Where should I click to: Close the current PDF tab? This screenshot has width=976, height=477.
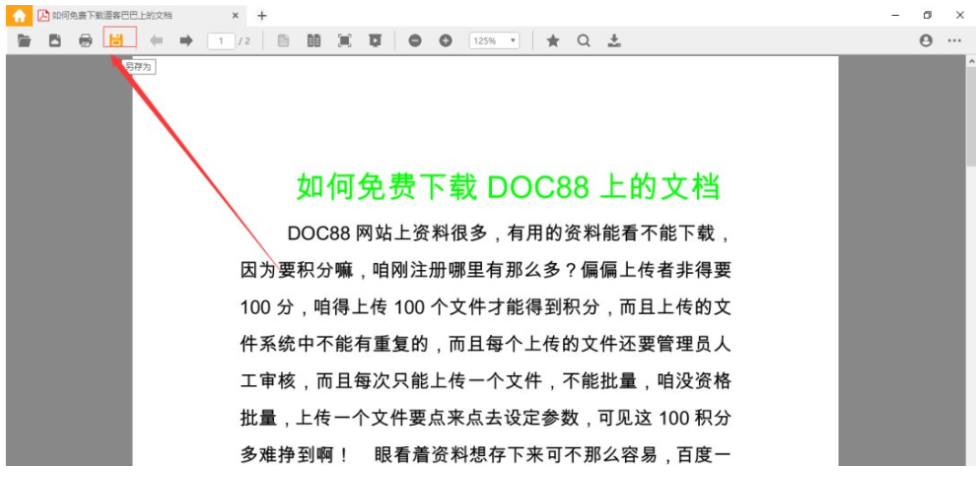pyautogui.click(x=235, y=16)
